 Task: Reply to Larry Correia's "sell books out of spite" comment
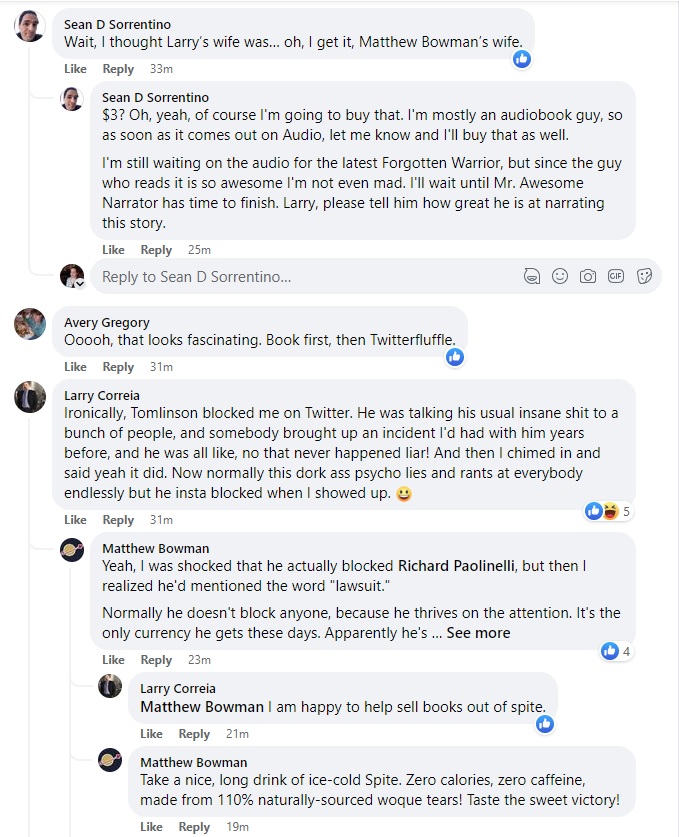click(x=194, y=734)
